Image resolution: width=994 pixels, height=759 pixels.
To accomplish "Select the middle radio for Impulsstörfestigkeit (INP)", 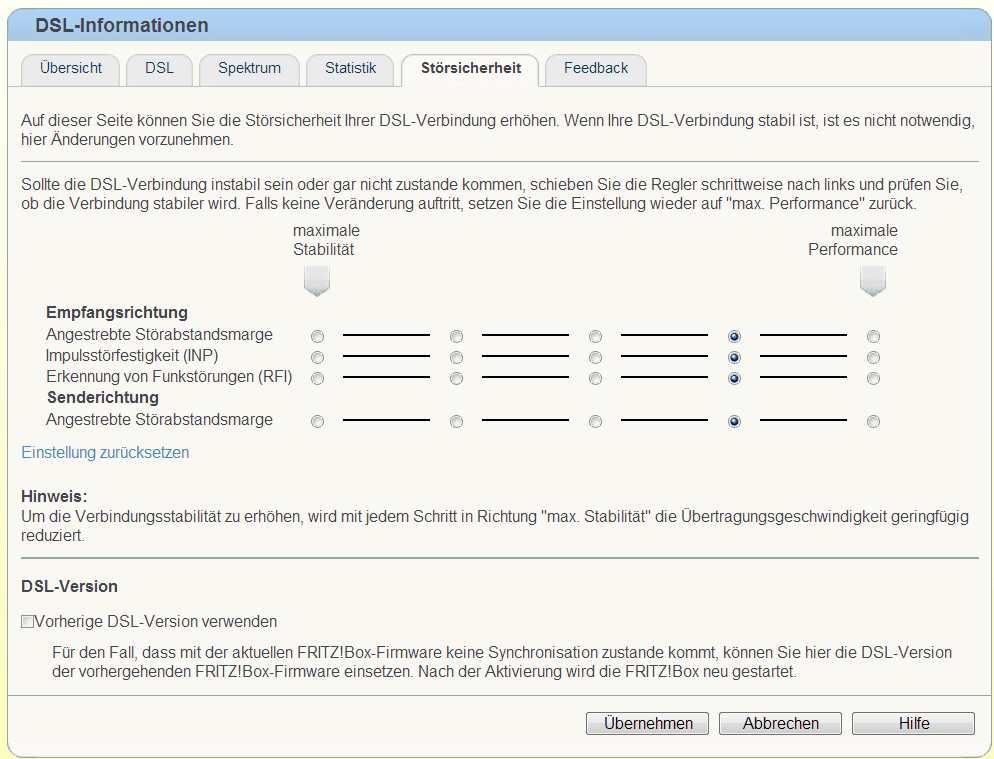I will (596, 357).
